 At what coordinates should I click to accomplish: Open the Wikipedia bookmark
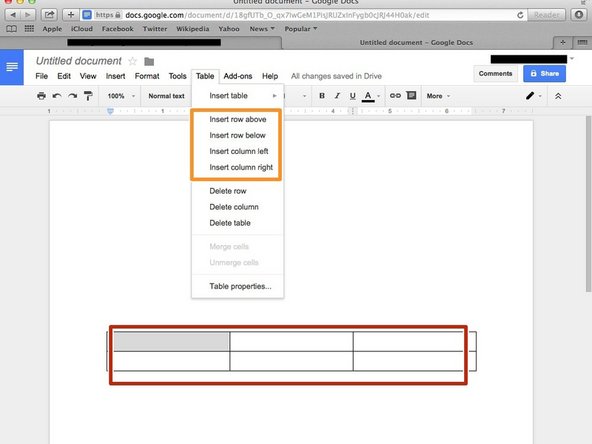[193, 29]
